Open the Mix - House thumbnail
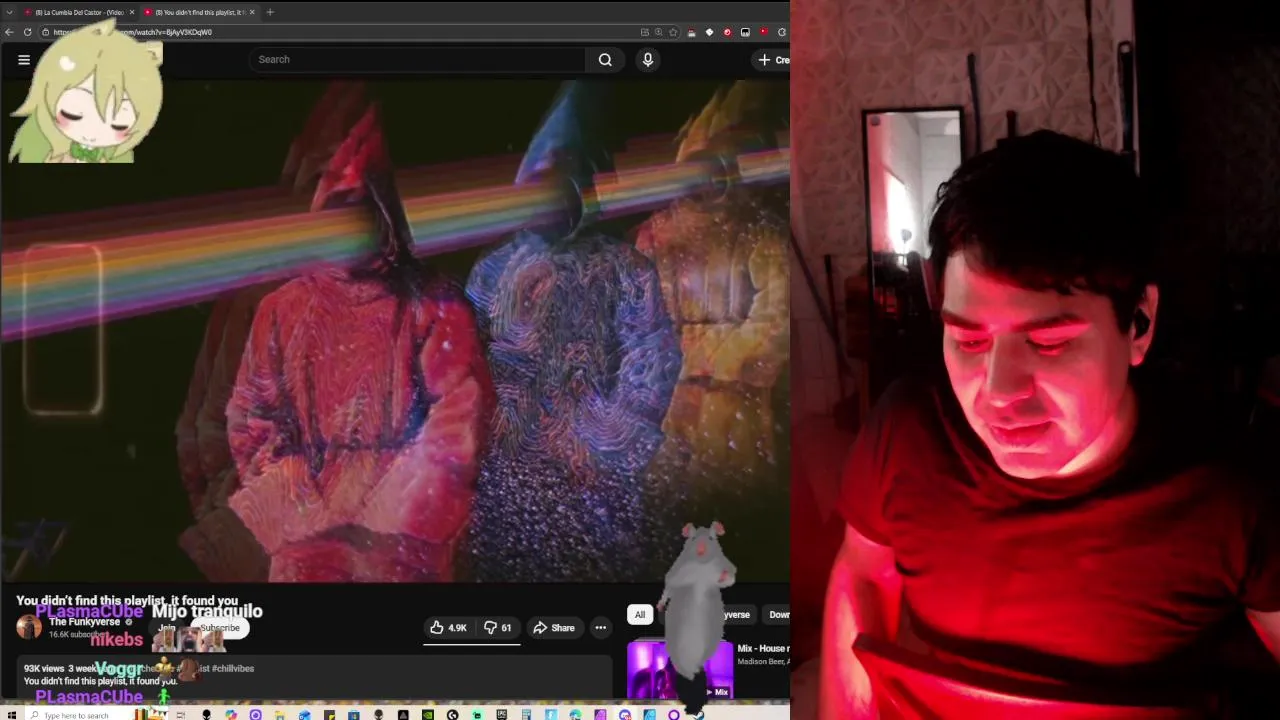Image resolution: width=1280 pixels, height=720 pixels. pyautogui.click(x=680, y=670)
